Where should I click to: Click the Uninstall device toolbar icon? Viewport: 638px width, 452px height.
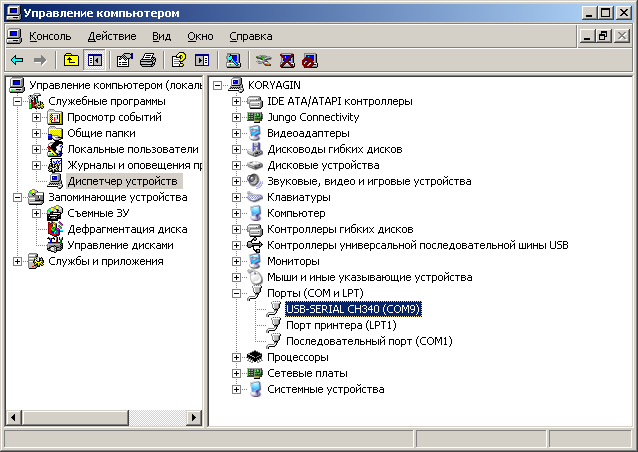(287, 60)
